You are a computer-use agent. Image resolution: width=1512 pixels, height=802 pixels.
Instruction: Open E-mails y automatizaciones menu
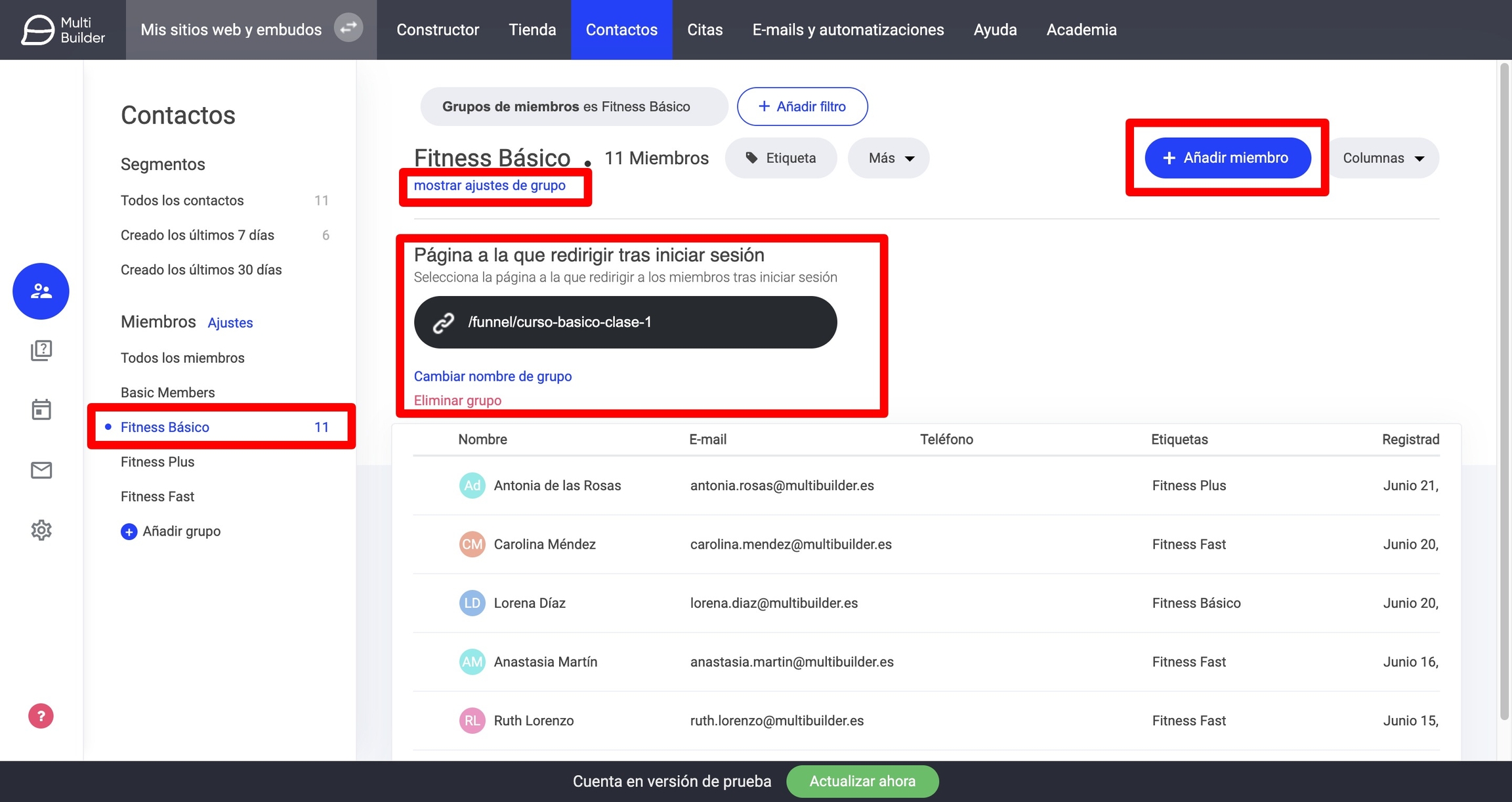tap(848, 30)
